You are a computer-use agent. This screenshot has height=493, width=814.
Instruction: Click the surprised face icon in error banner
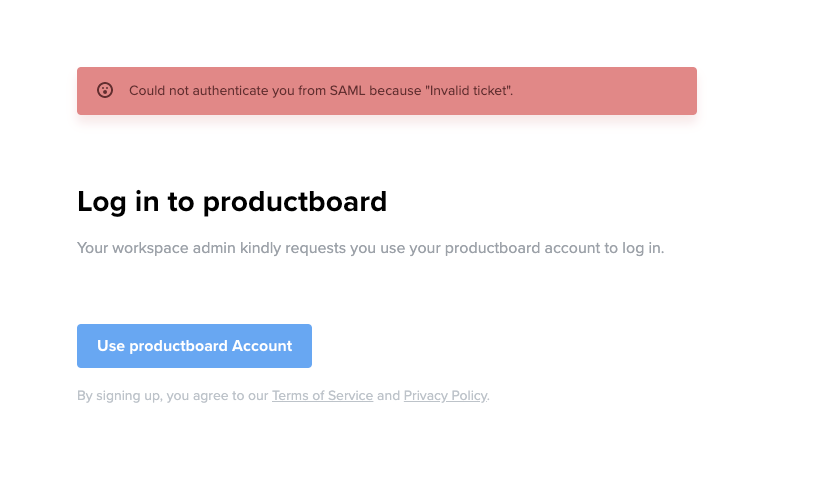coord(105,90)
